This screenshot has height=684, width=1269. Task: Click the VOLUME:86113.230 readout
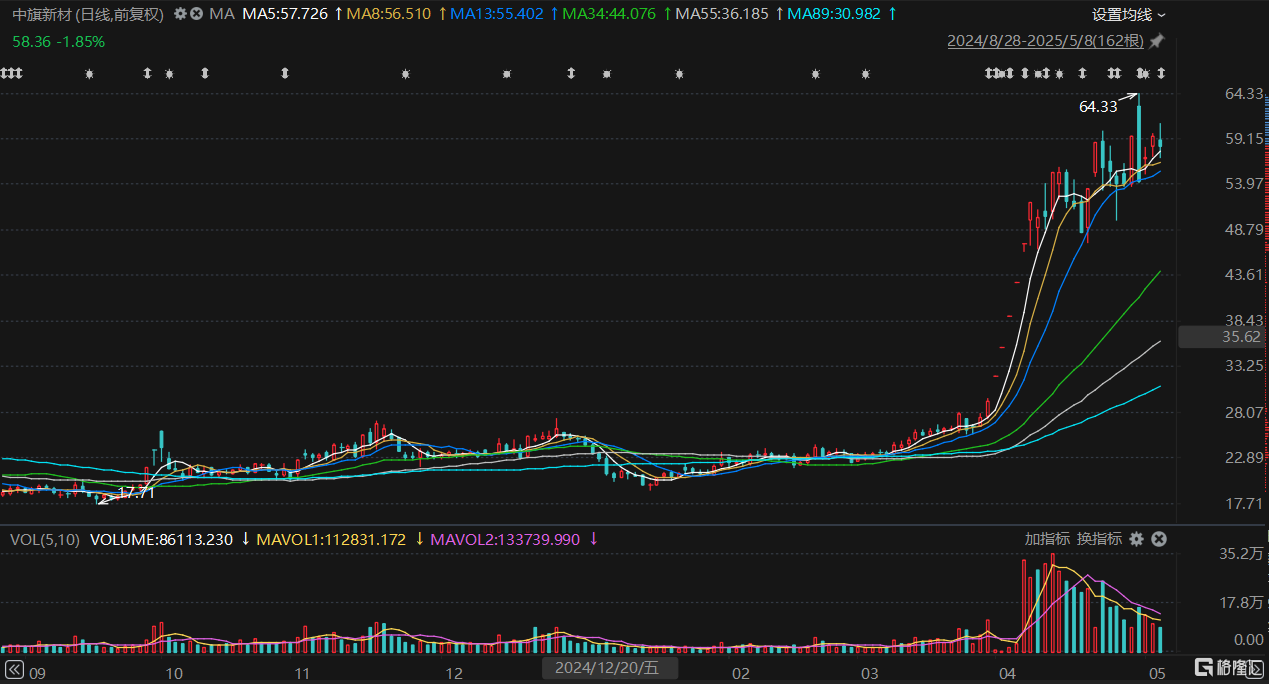[x=161, y=539]
